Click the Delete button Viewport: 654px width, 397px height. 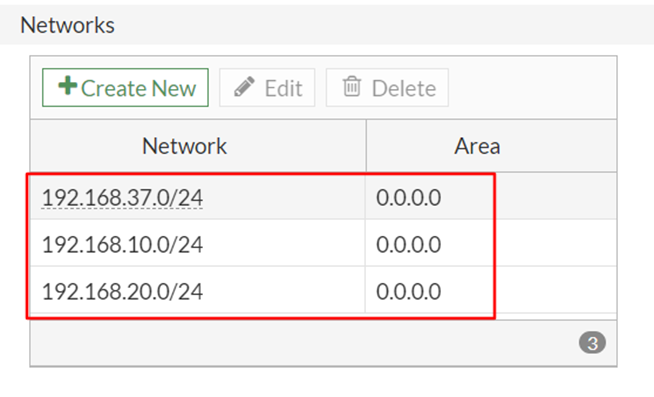(387, 88)
